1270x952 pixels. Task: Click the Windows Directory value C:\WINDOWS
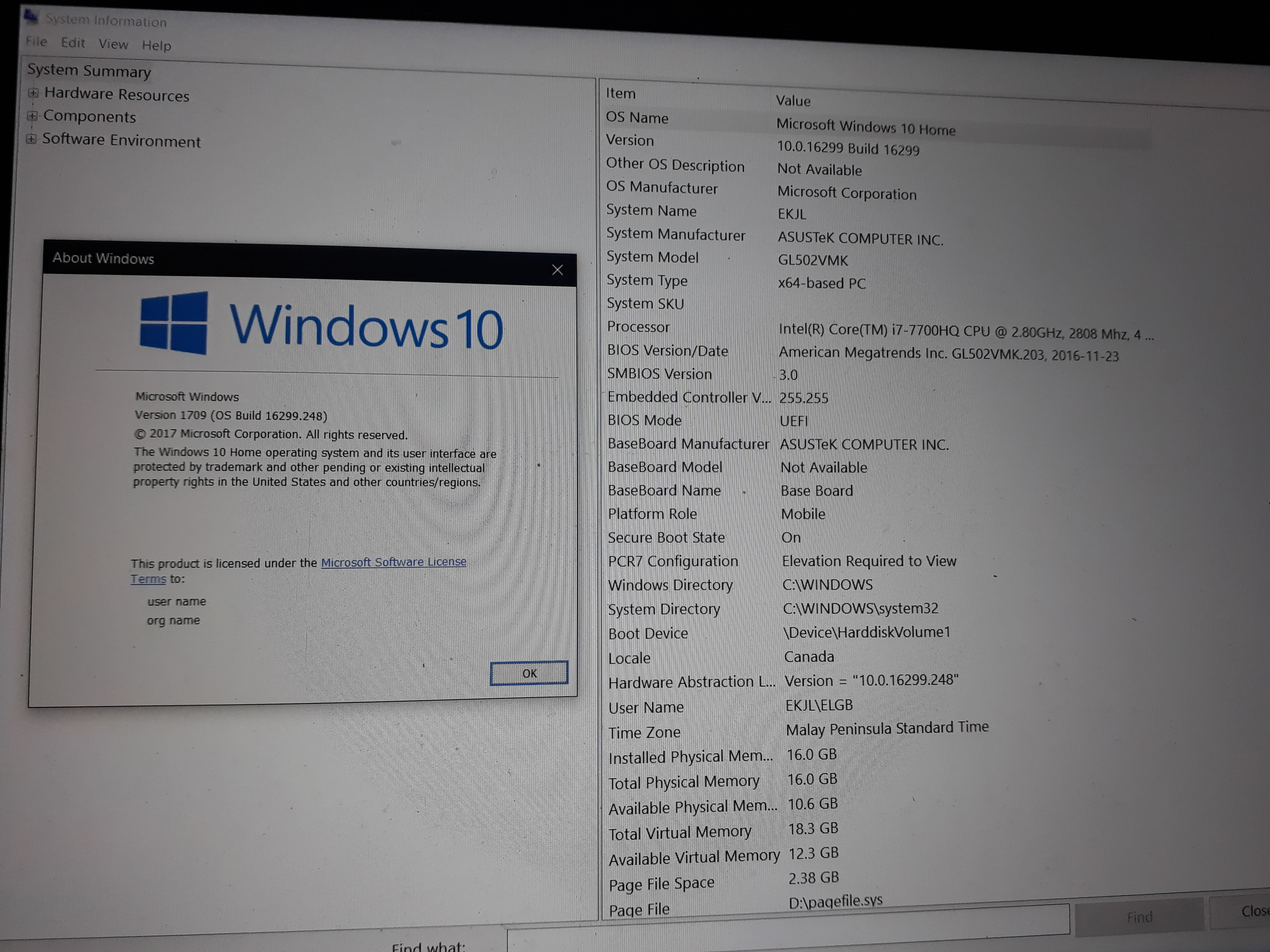click(x=827, y=585)
